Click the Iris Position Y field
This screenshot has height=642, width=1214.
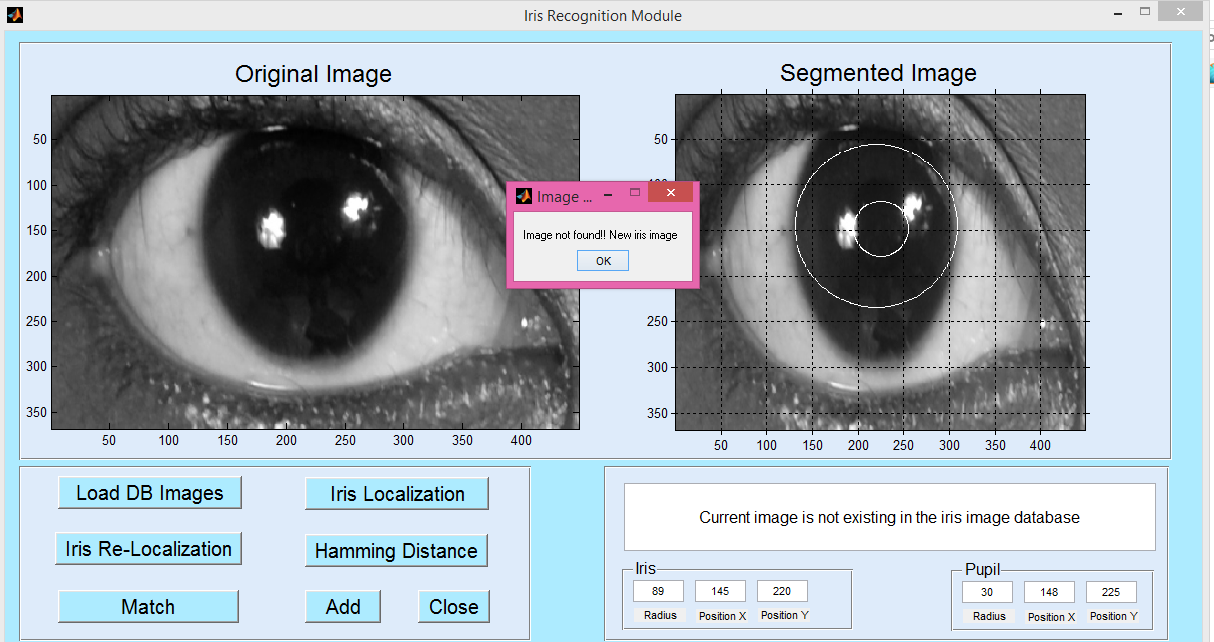pos(782,591)
